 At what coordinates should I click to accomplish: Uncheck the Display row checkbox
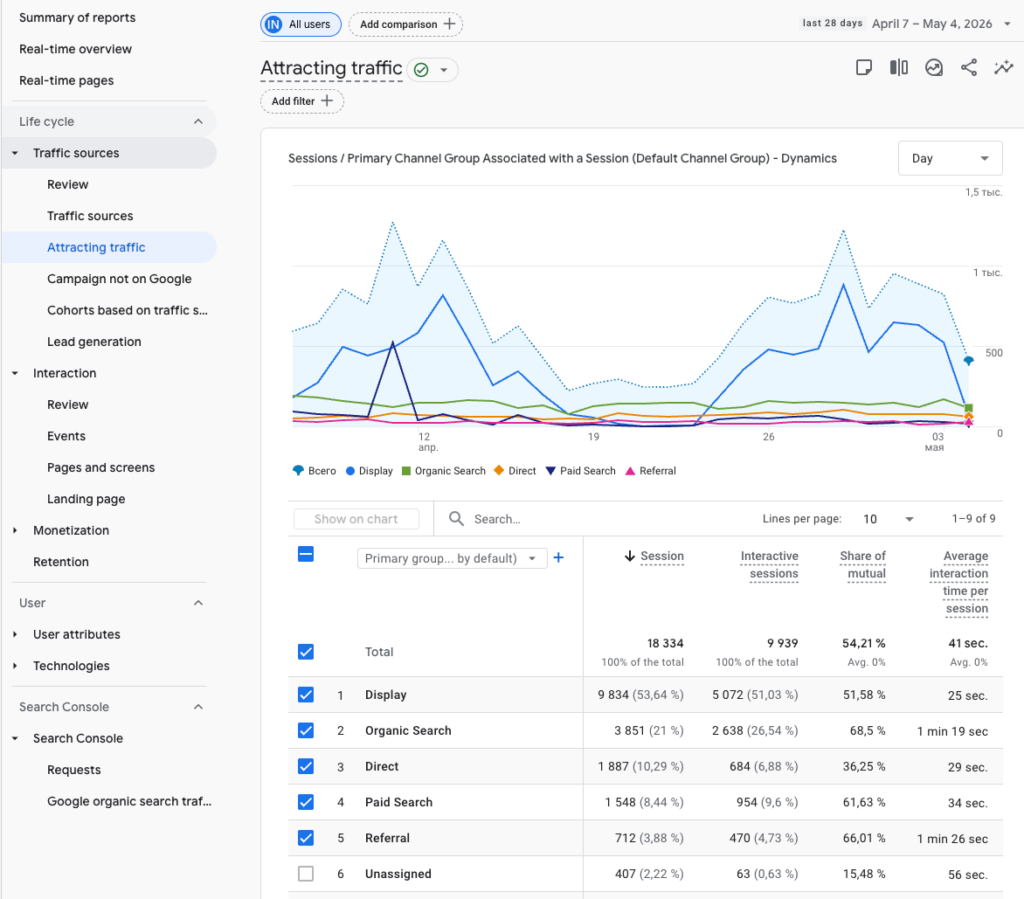pos(306,695)
